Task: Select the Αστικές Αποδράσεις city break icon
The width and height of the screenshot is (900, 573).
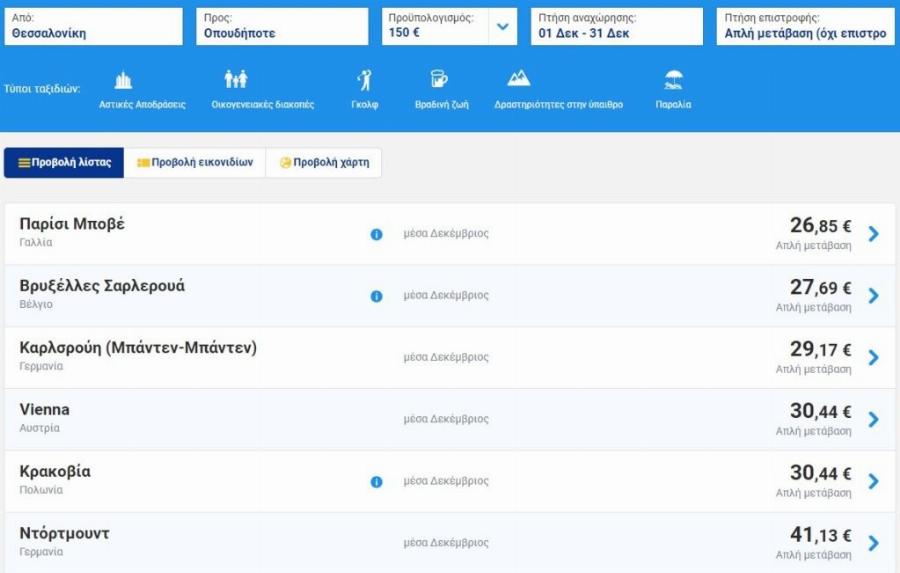Action: pyautogui.click(x=123, y=81)
